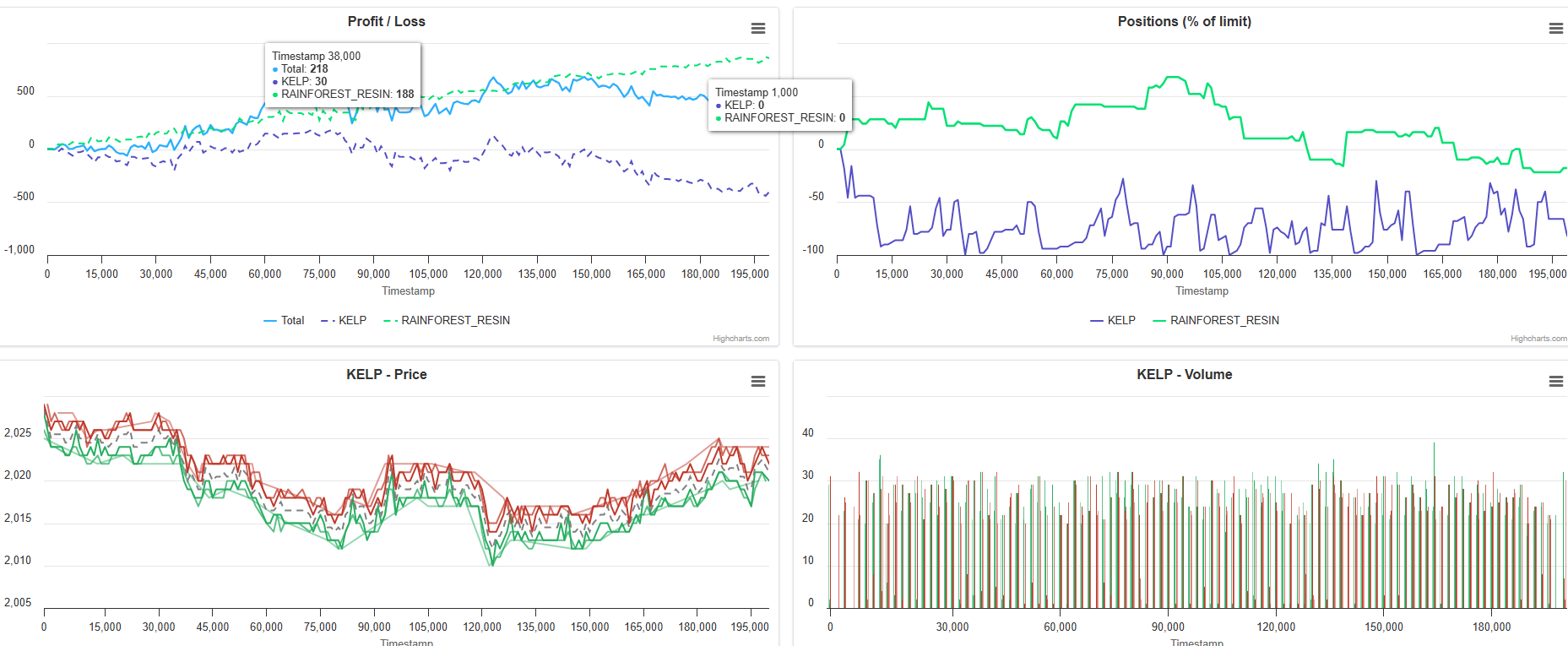Click the Timestamp axis label under Positions chart

[1202, 291]
